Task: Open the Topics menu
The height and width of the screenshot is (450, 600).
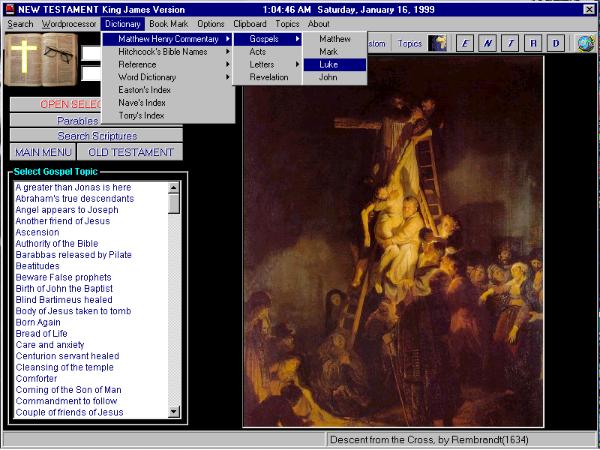Action: pyautogui.click(x=287, y=24)
